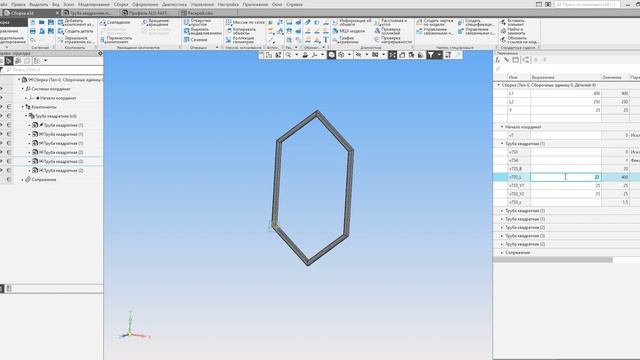Expand Начало координат node in tree
This screenshot has width=640, height=360.
tap(26, 98)
